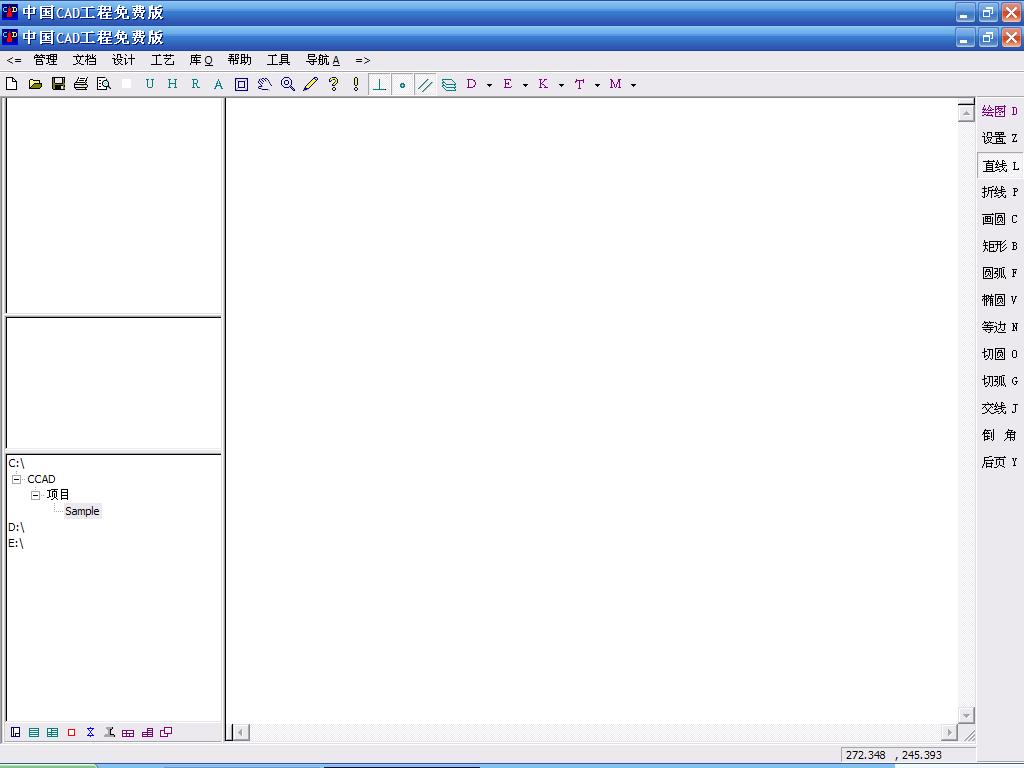Screen dimensions: 1024x768
Task: Click the red square icon
Action: 72,732
